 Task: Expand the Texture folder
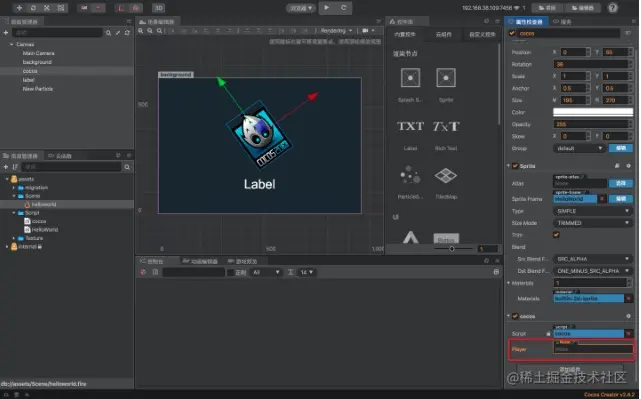point(14,238)
